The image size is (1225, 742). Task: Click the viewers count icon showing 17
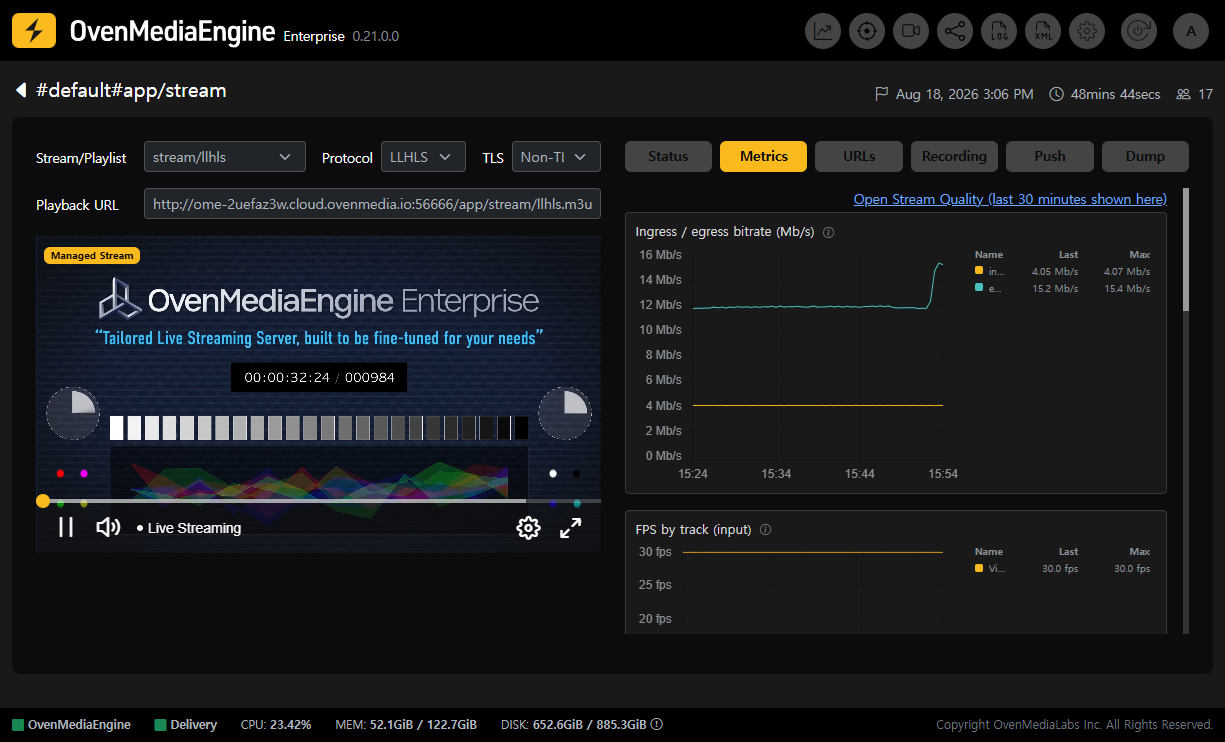[1184, 94]
